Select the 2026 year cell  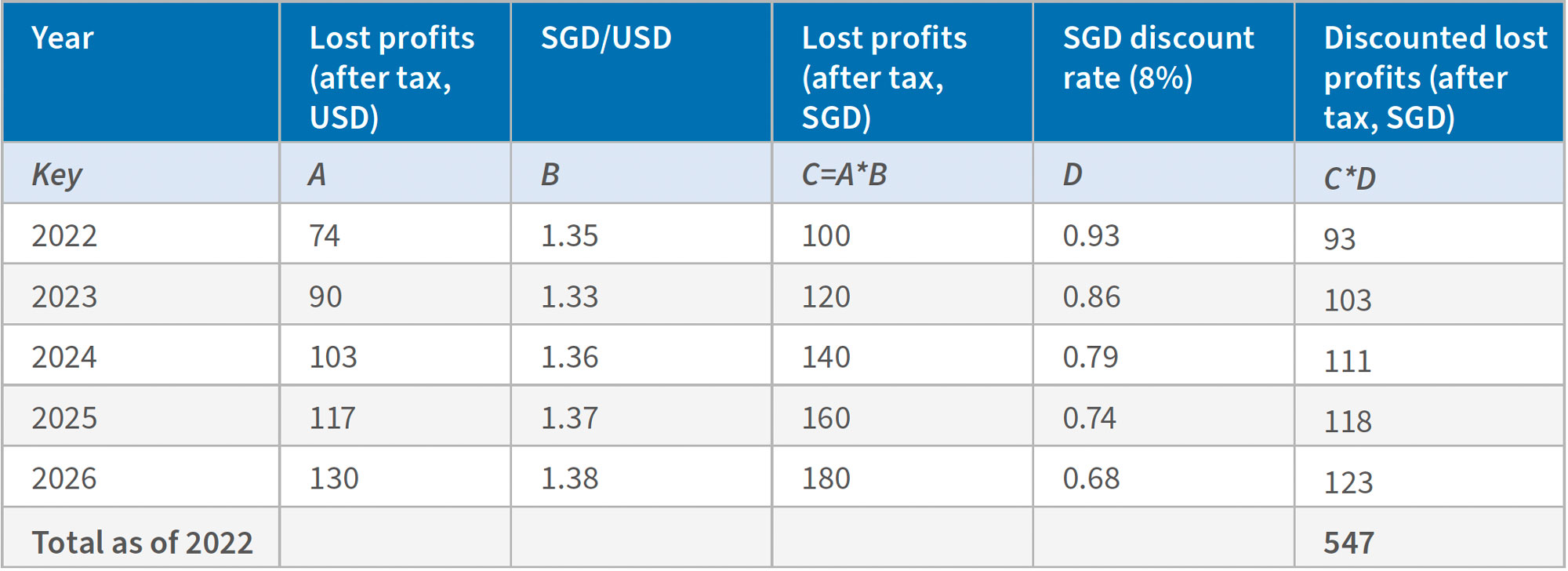(64, 478)
